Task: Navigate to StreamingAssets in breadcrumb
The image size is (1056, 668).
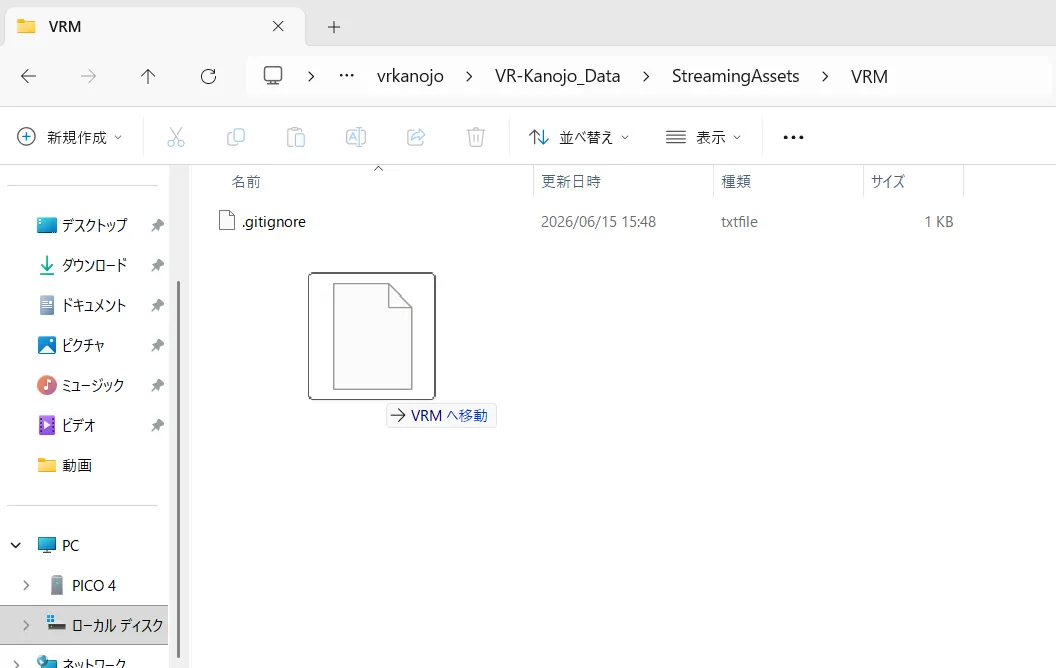Action: click(735, 76)
